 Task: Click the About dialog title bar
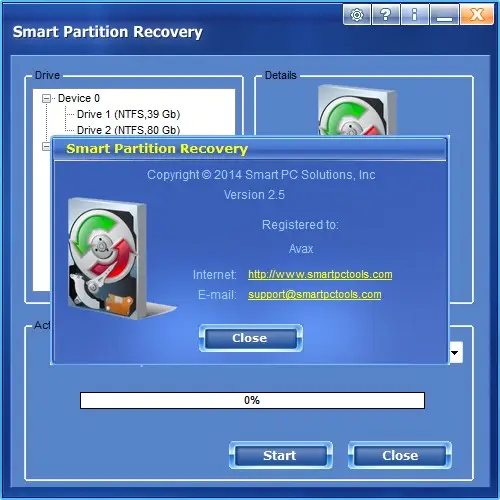click(250, 149)
